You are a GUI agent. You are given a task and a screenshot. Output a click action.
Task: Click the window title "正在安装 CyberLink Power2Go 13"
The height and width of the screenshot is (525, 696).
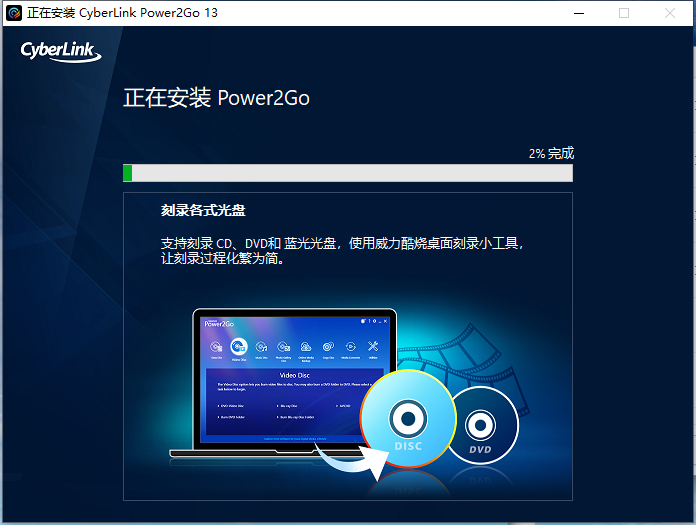(123, 13)
